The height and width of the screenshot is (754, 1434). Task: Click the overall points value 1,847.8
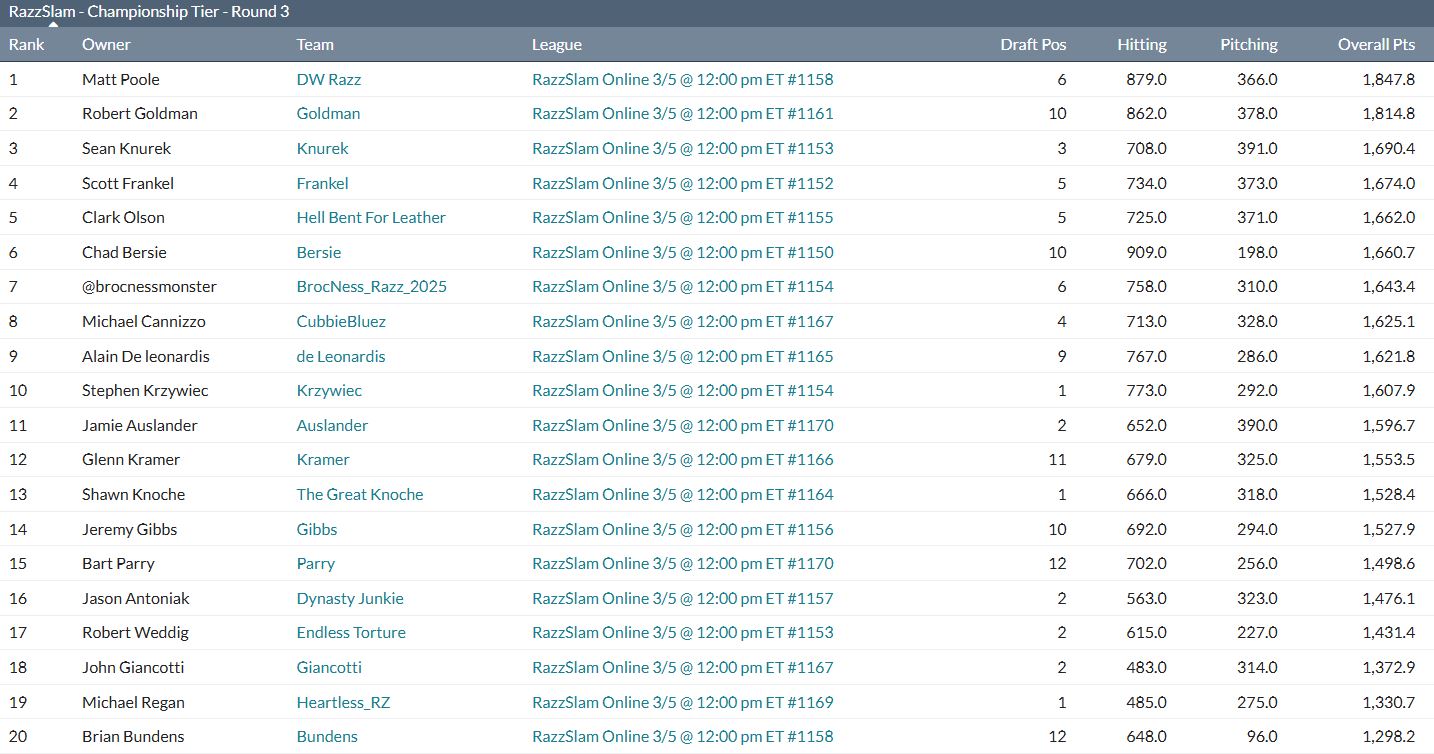click(x=1389, y=79)
